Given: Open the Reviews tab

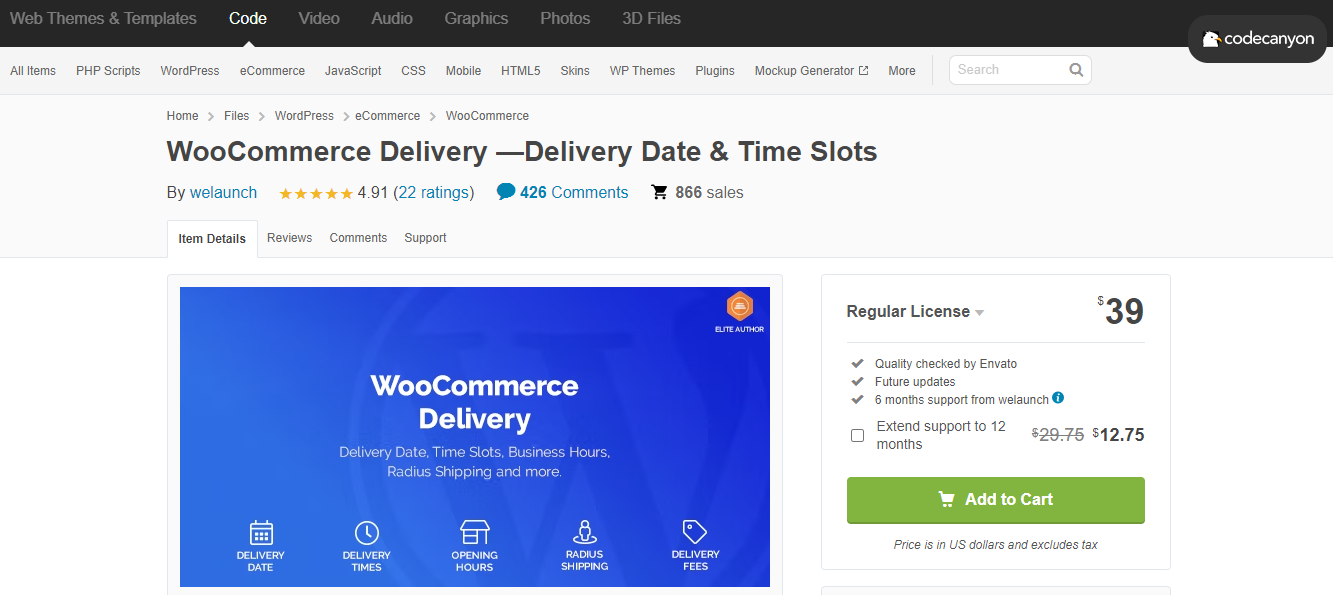Looking at the screenshot, I should click(289, 238).
